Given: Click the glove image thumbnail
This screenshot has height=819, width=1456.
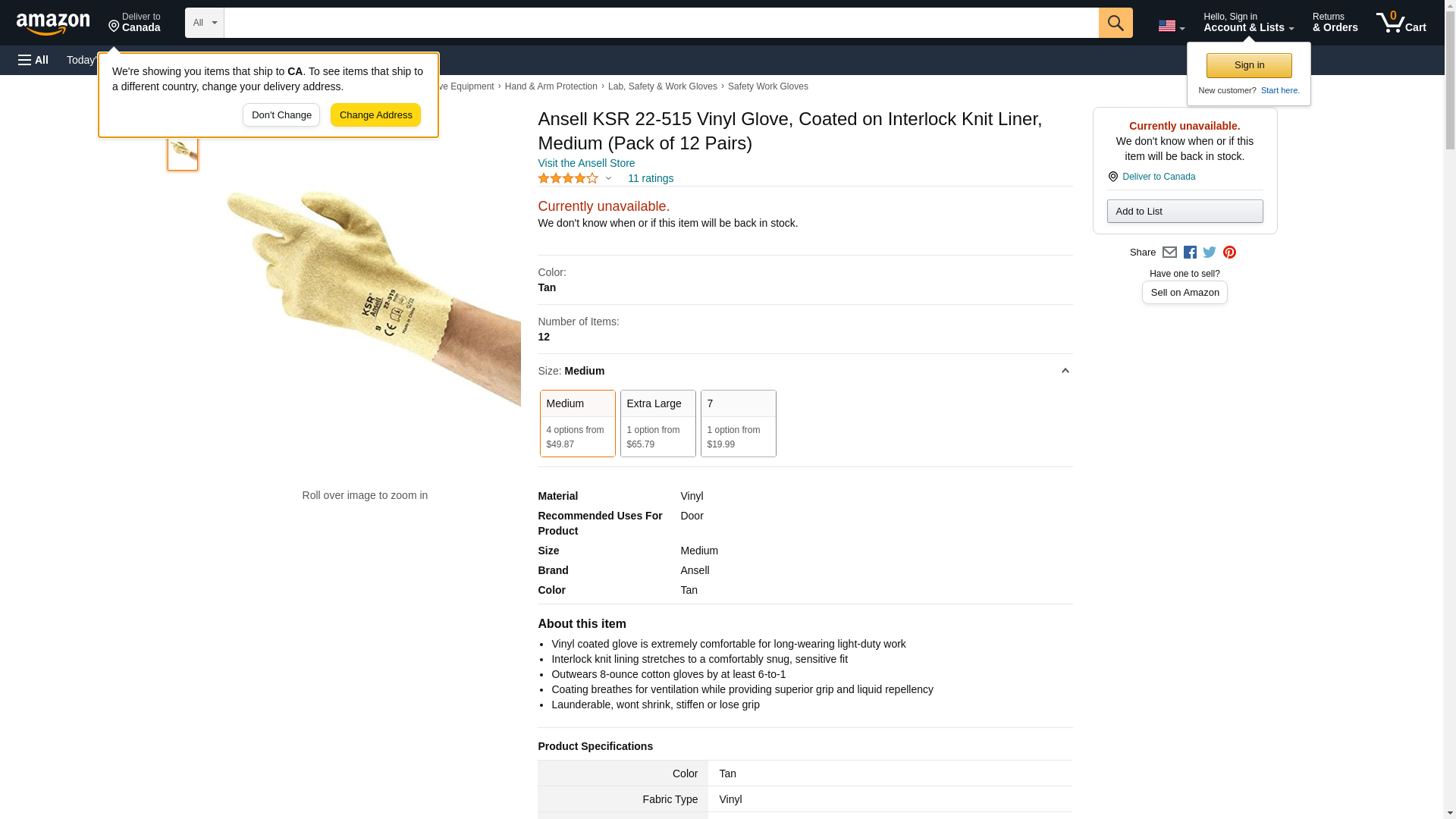Looking at the screenshot, I should 183,151.
